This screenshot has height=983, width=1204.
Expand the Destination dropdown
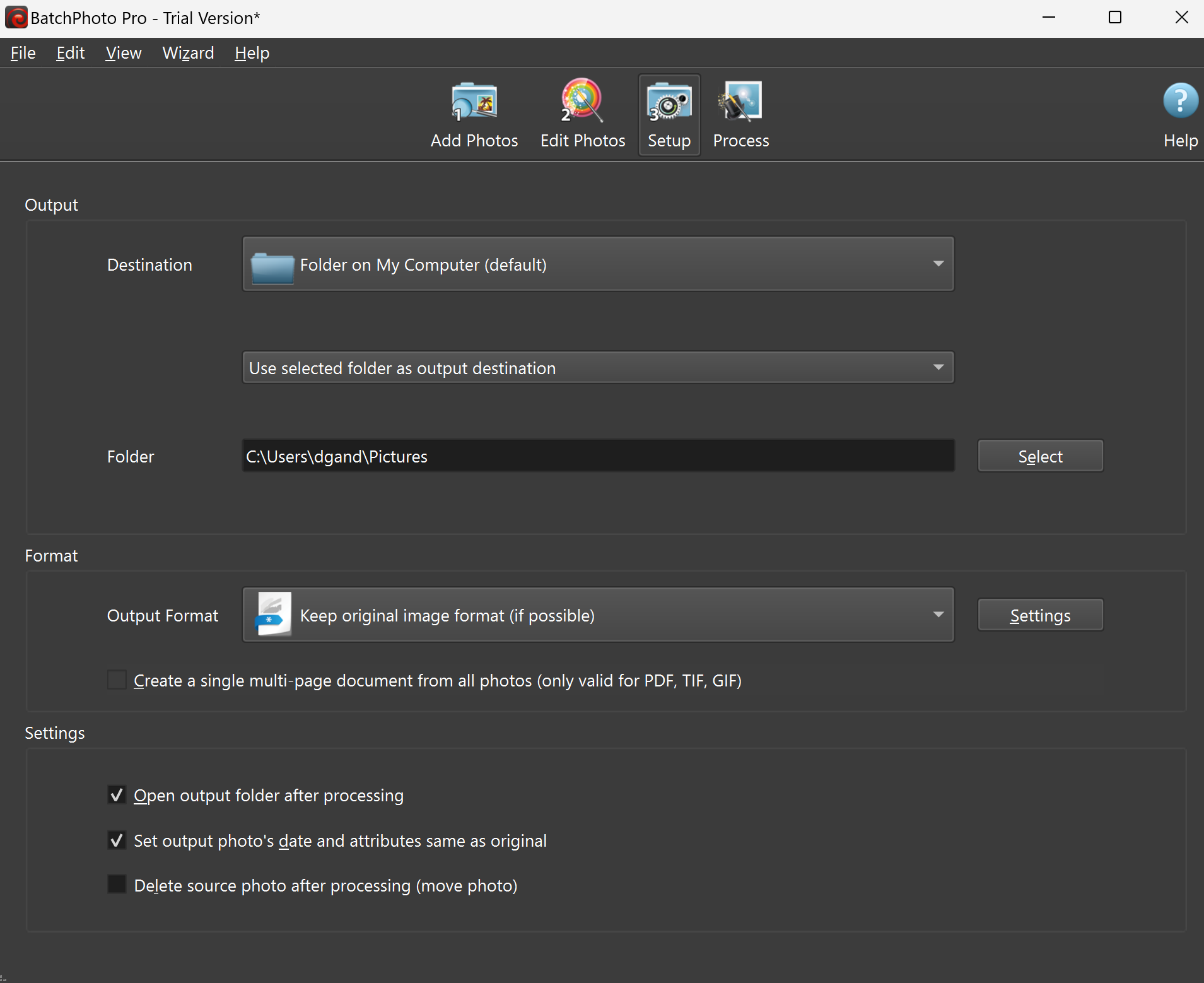pyautogui.click(x=598, y=264)
